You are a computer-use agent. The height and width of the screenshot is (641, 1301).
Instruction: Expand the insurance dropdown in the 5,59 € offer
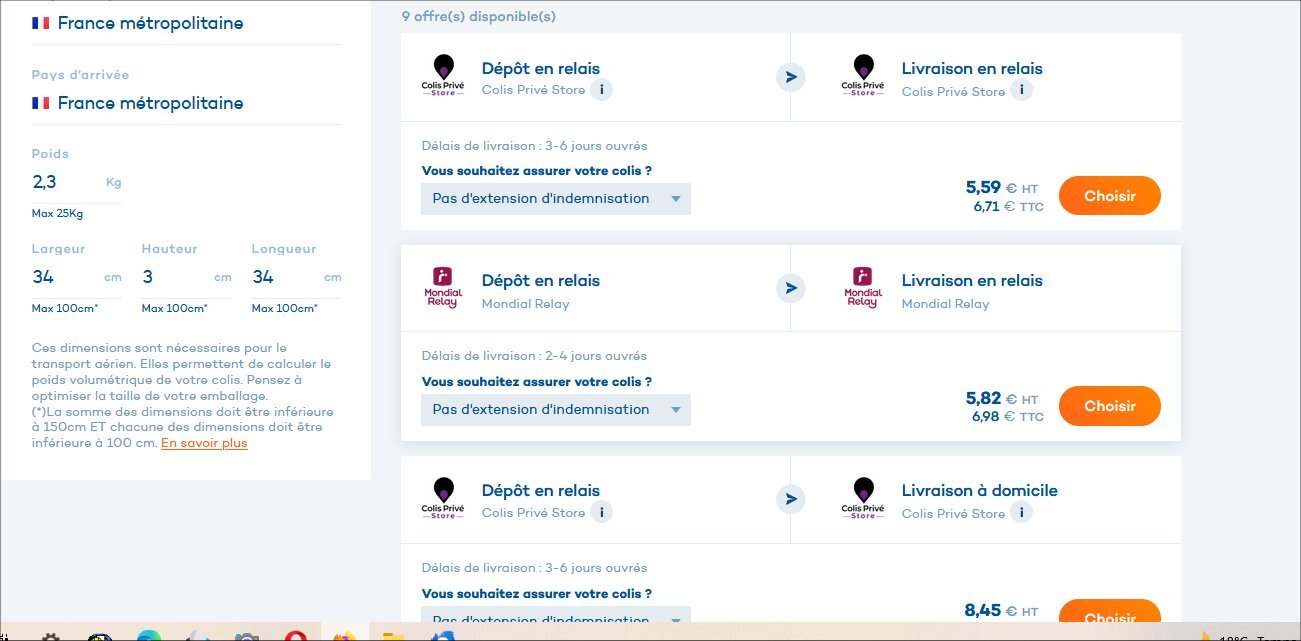(x=556, y=198)
